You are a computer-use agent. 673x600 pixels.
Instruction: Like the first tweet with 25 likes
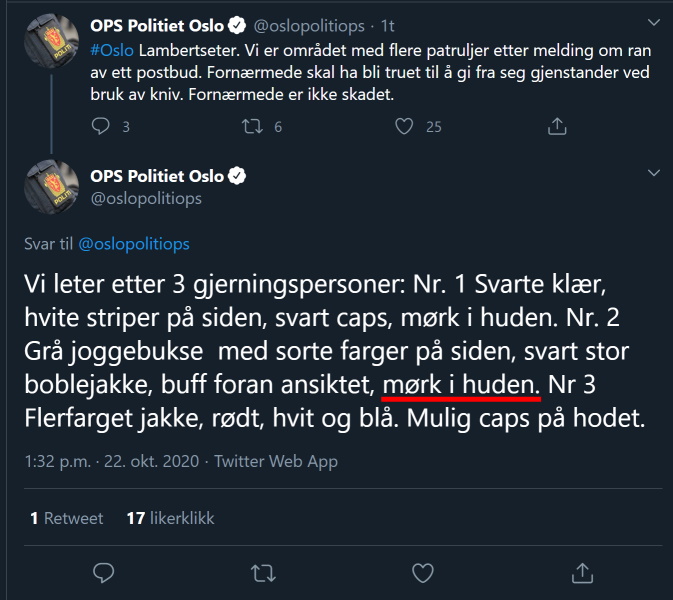404,126
